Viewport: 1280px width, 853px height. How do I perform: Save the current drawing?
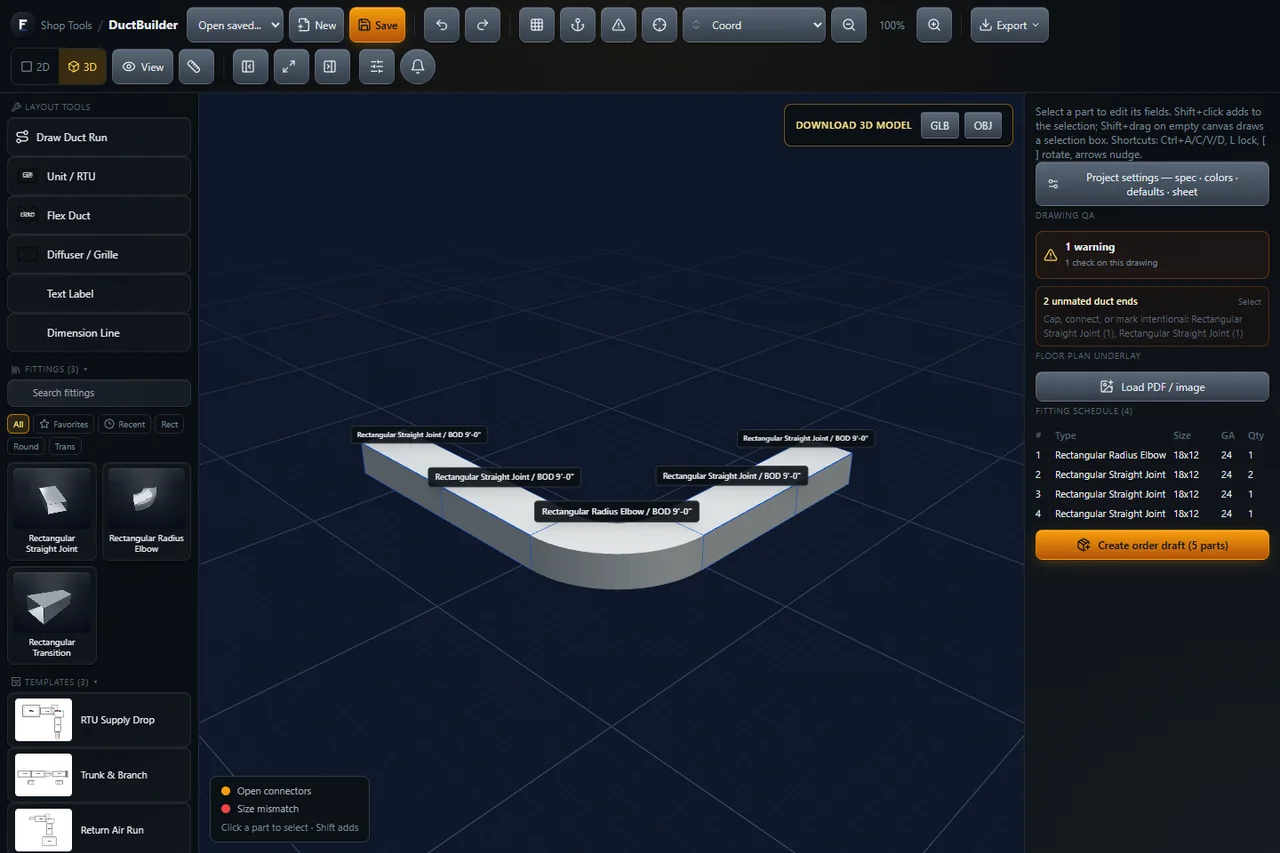pyautogui.click(x=377, y=25)
